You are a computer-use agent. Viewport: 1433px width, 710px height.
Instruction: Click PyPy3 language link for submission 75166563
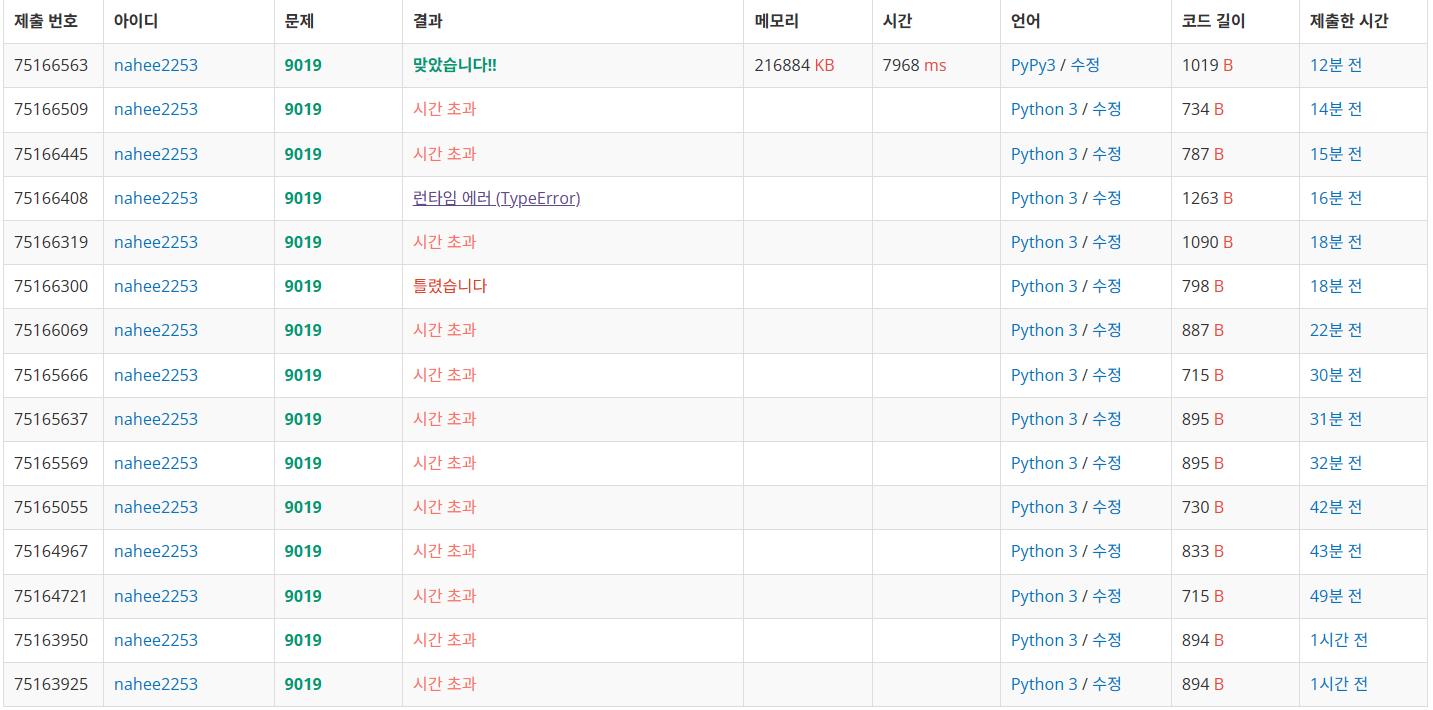pos(1033,65)
